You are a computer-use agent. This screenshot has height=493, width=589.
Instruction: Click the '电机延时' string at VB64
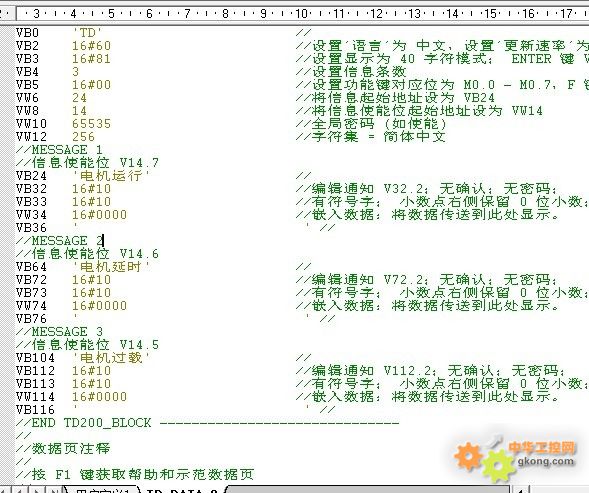click(x=111, y=266)
